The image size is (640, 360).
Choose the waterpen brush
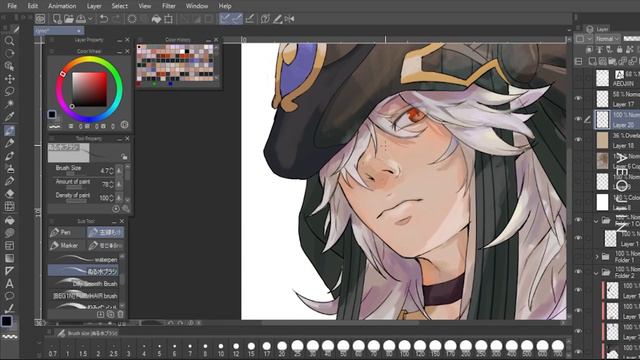pos(83,259)
